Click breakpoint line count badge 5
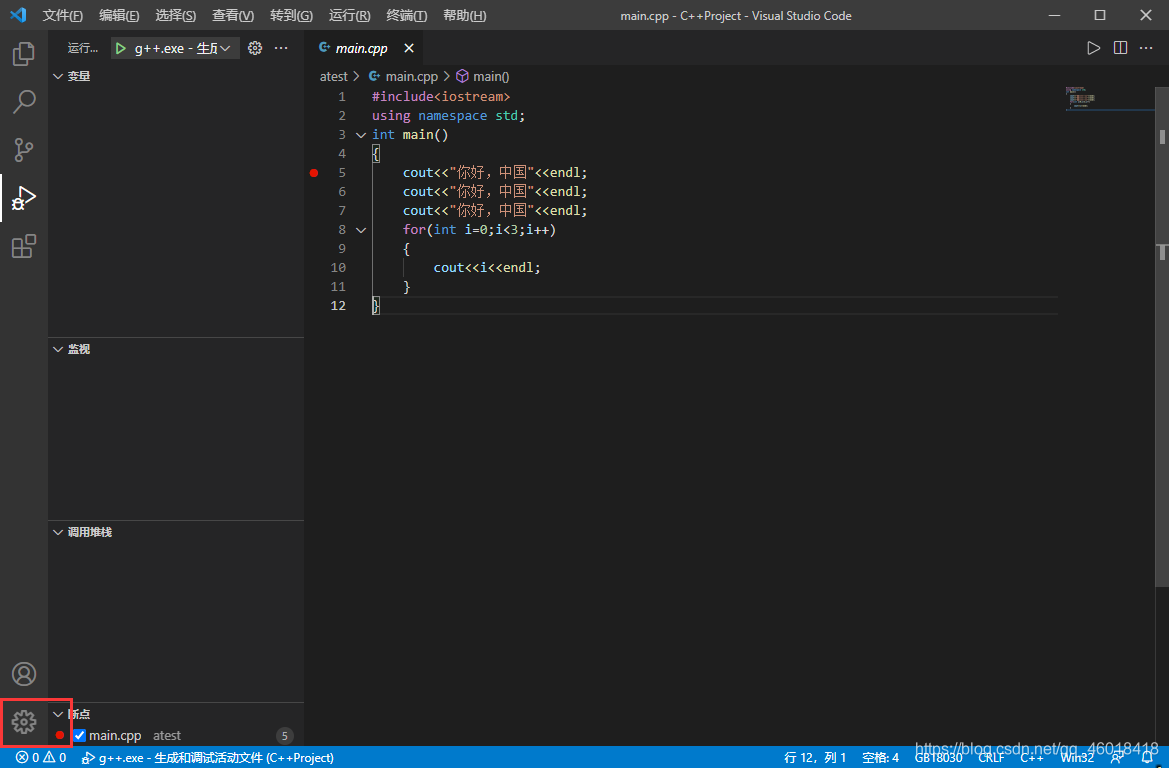The width and height of the screenshot is (1169, 768). (284, 736)
